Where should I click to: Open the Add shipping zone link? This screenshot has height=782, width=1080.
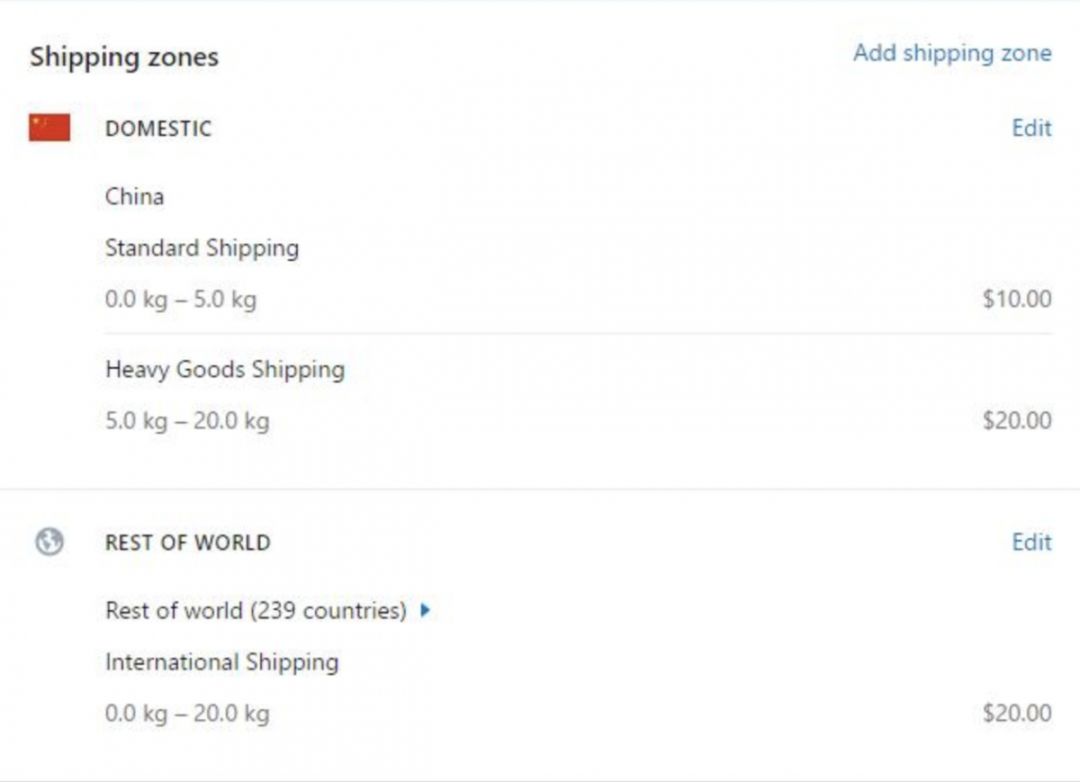(x=951, y=53)
